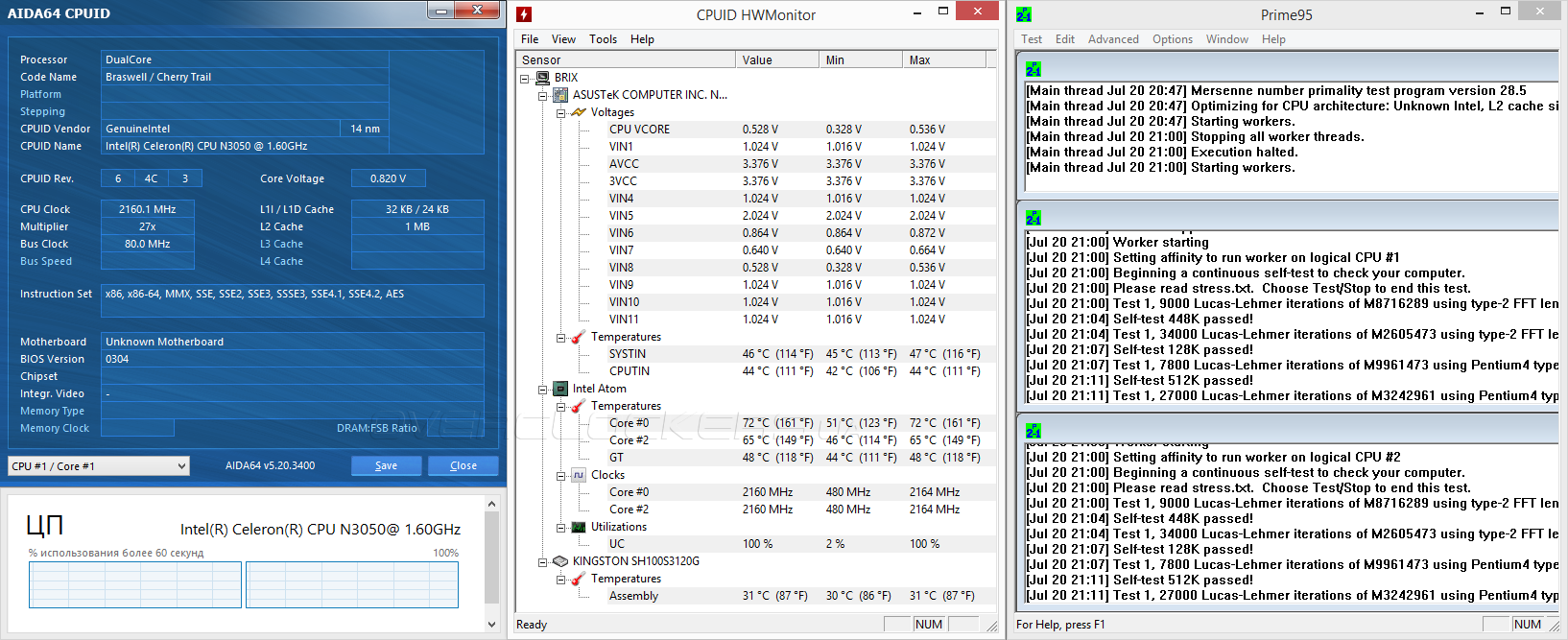The height and width of the screenshot is (640, 1568).
Task: Click scrollbar up arrow in CPU usage panel
Action: [491, 504]
